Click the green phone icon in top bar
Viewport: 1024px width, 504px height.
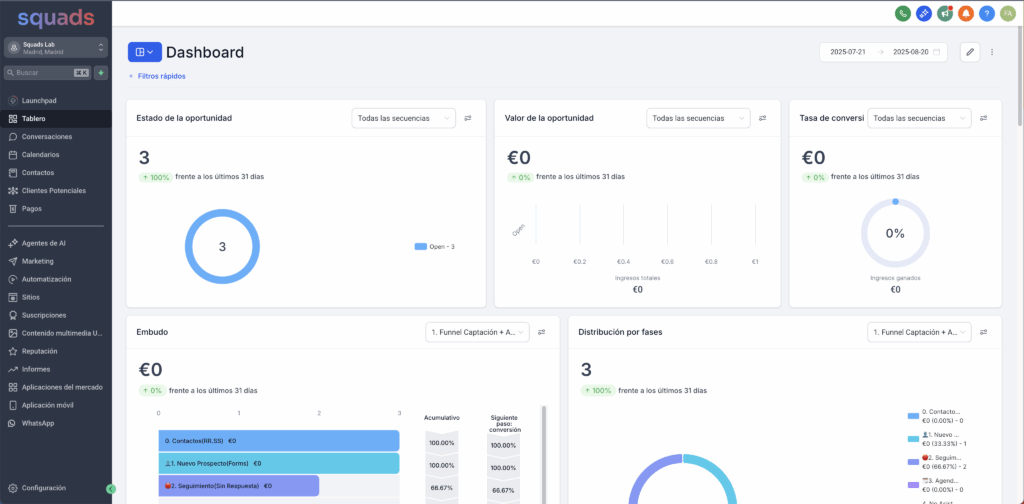point(903,13)
